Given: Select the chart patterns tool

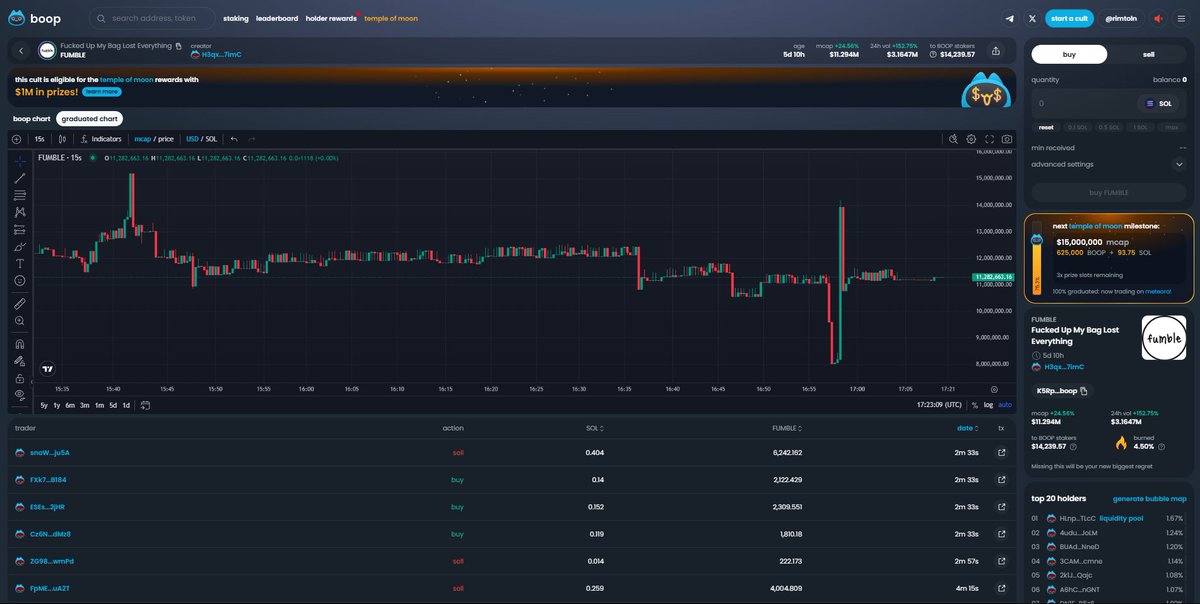Looking at the screenshot, I should (x=20, y=212).
